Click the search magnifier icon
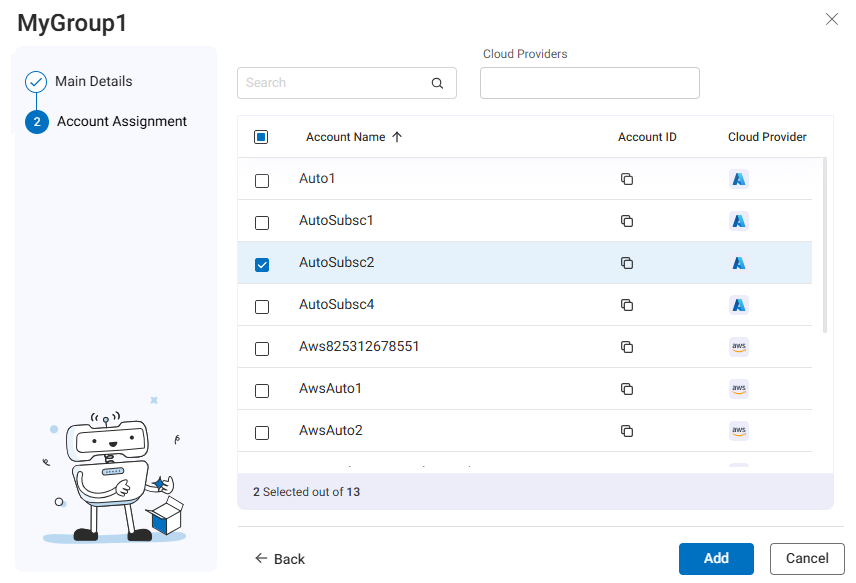The width and height of the screenshot is (856, 583). 437,84
